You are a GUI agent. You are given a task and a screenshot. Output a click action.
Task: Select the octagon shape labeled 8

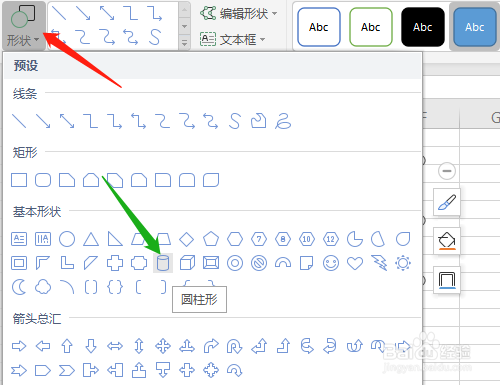283,239
